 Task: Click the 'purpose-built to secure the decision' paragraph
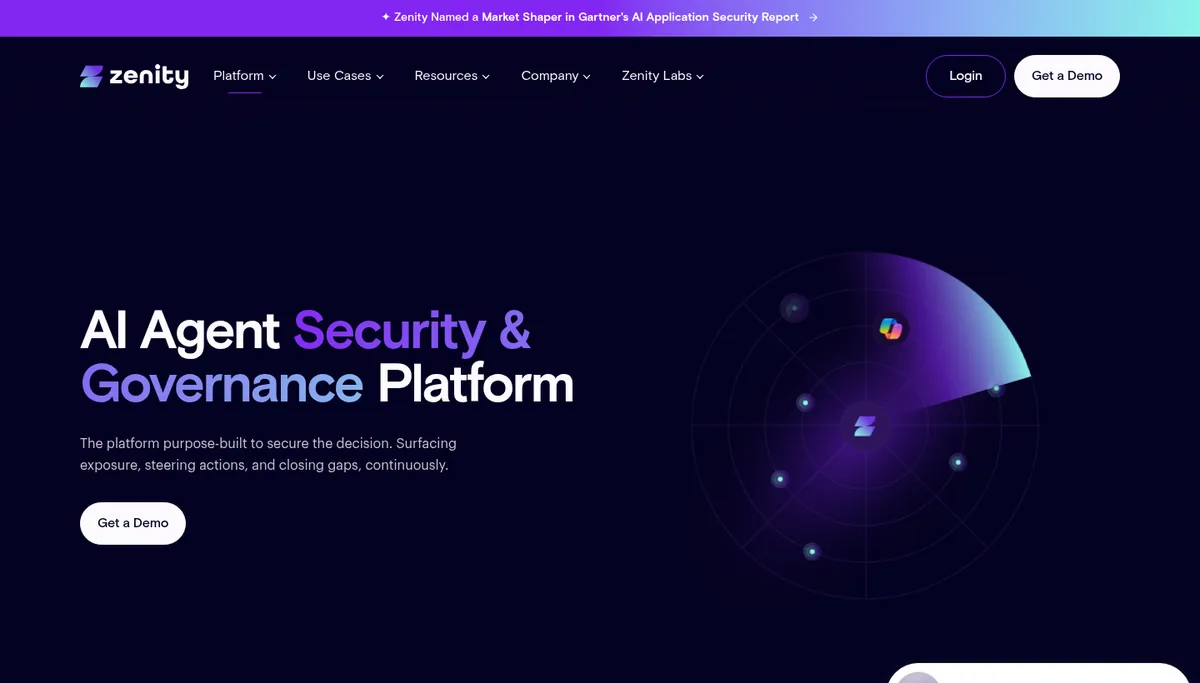(268, 454)
